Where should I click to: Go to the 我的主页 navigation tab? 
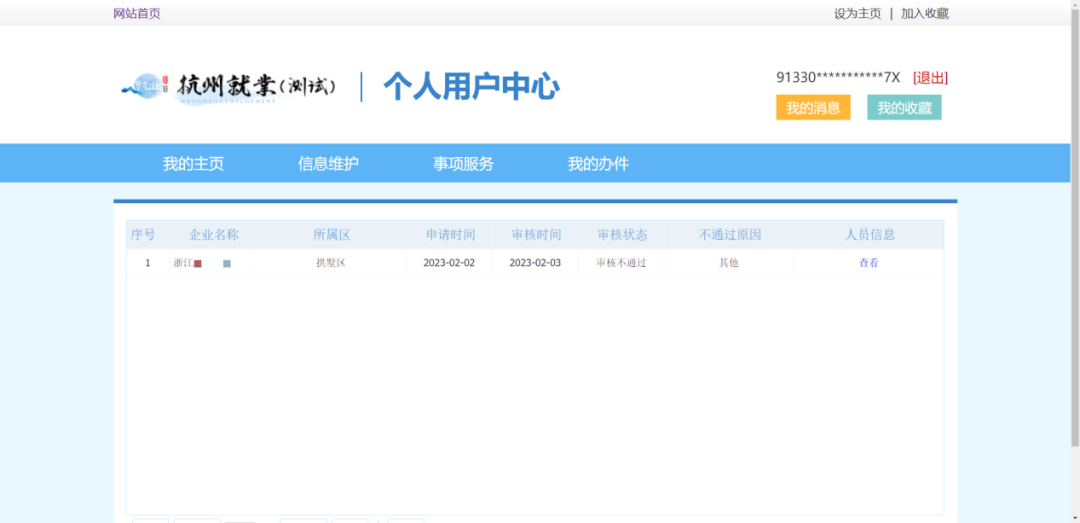(x=193, y=164)
